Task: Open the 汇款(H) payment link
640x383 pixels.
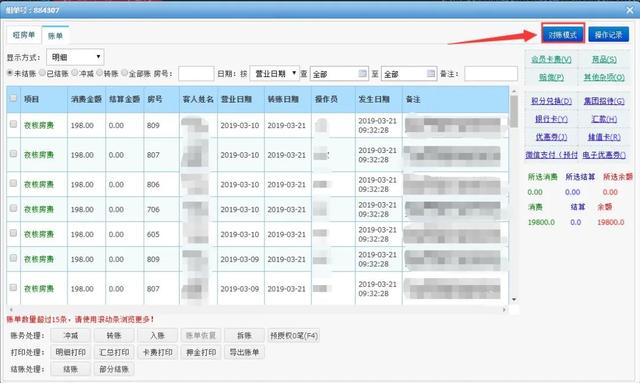Action: 604,119
